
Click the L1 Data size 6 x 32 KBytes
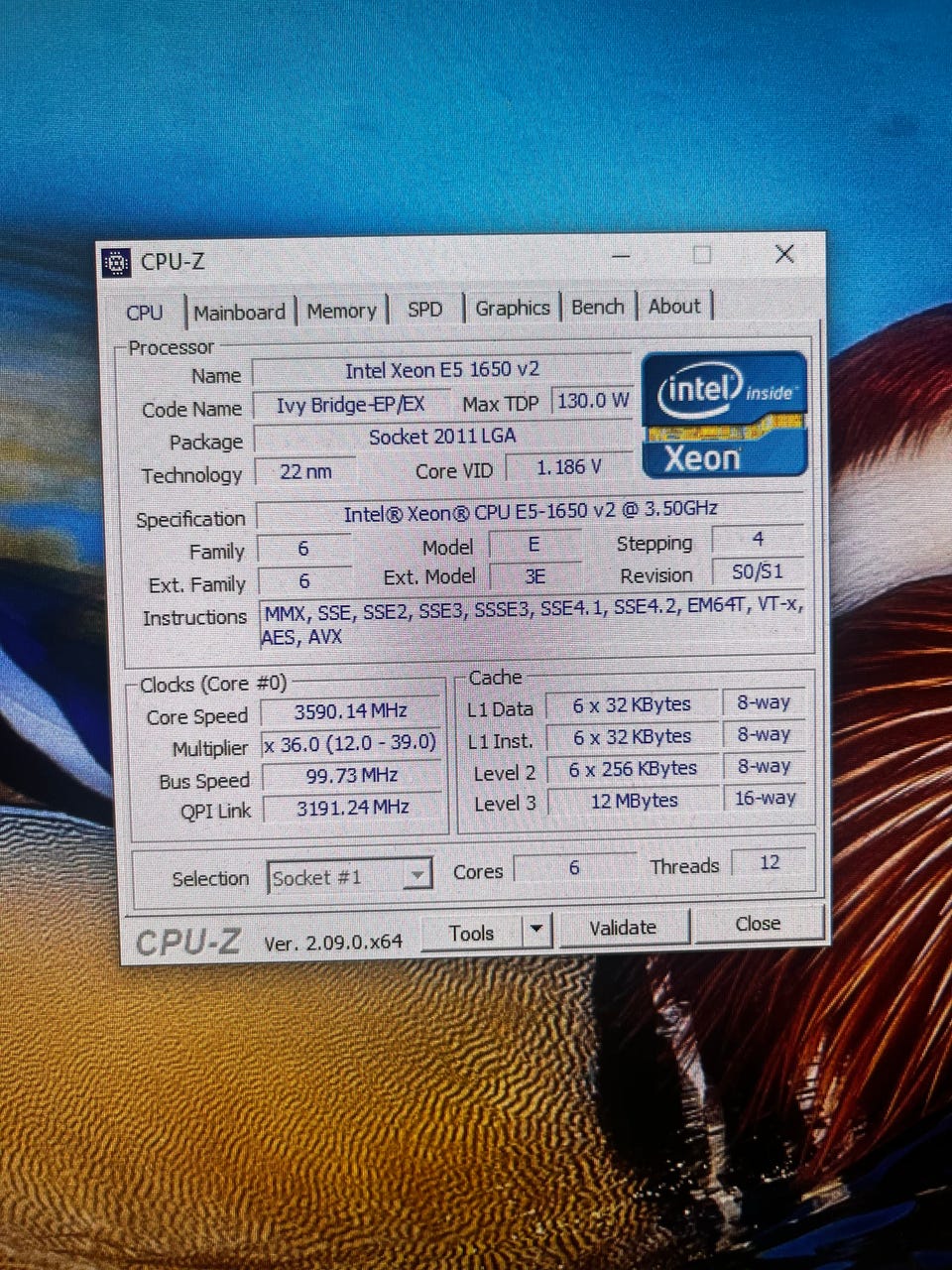pyautogui.click(x=632, y=705)
